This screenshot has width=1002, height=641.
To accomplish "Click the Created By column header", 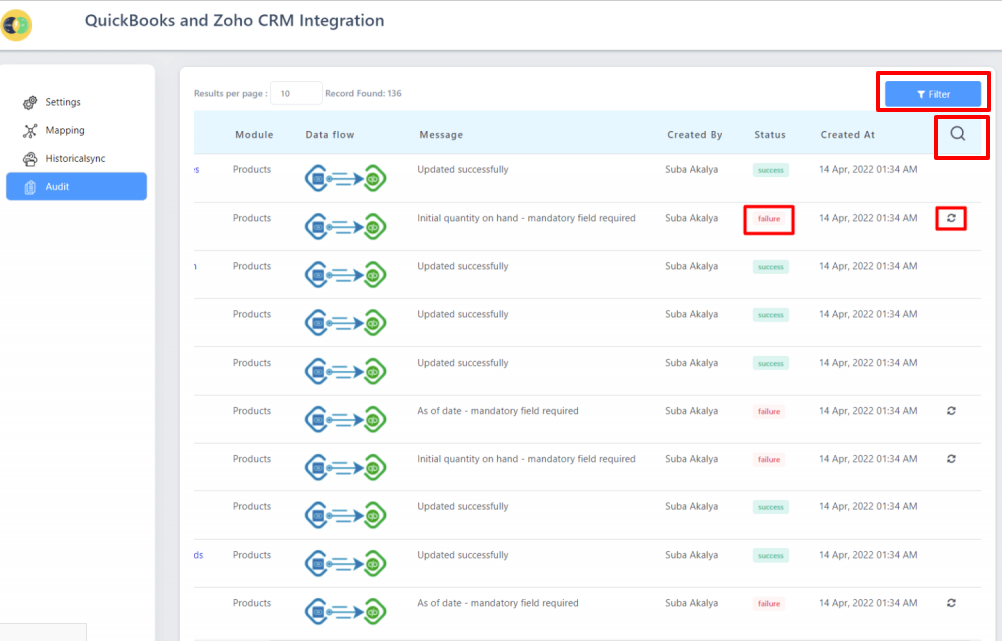I will tap(695, 135).
